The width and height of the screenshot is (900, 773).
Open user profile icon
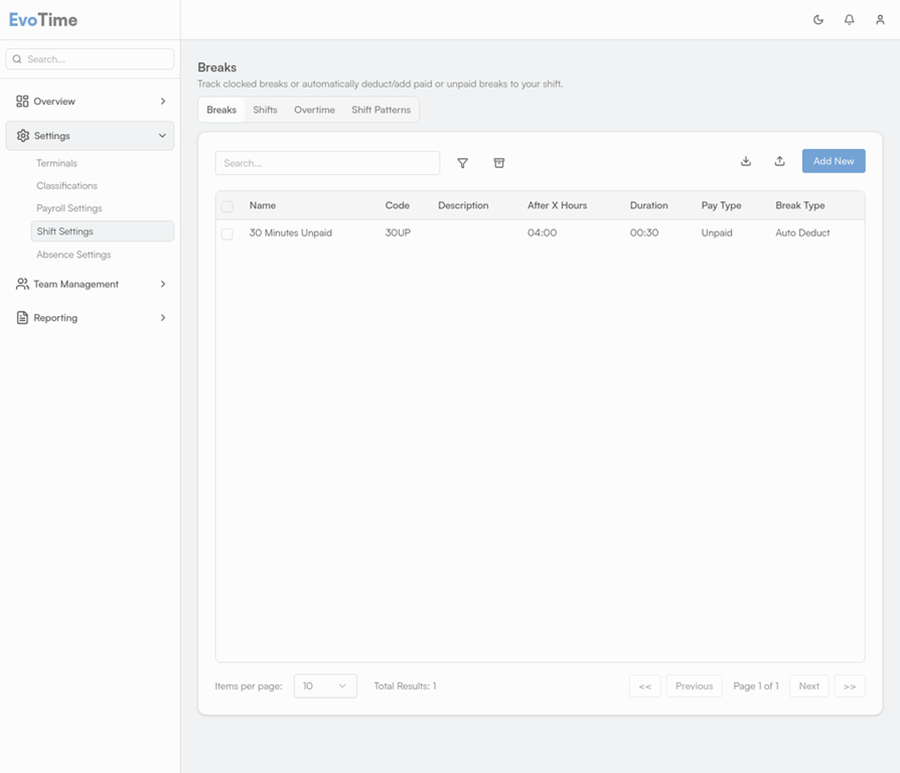pos(880,20)
